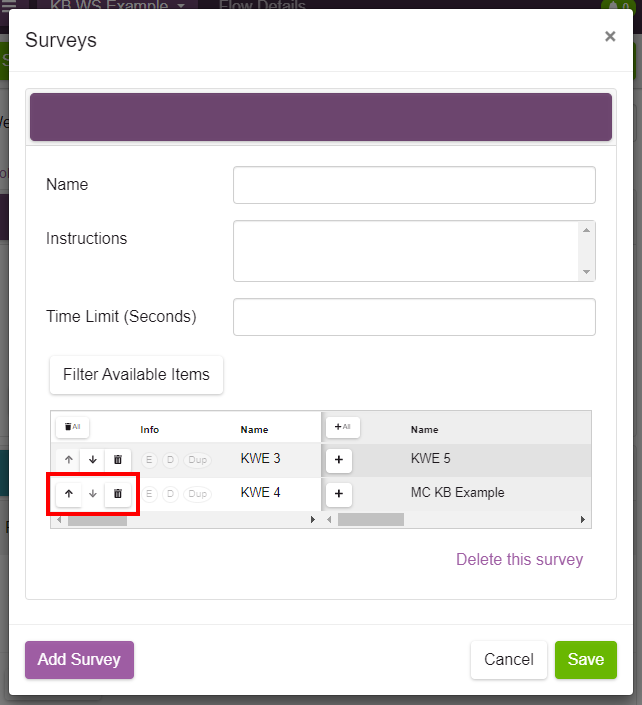Select the KWE 3 item name
The width and height of the screenshot is (642, 705).
click(x=260, y=458)
